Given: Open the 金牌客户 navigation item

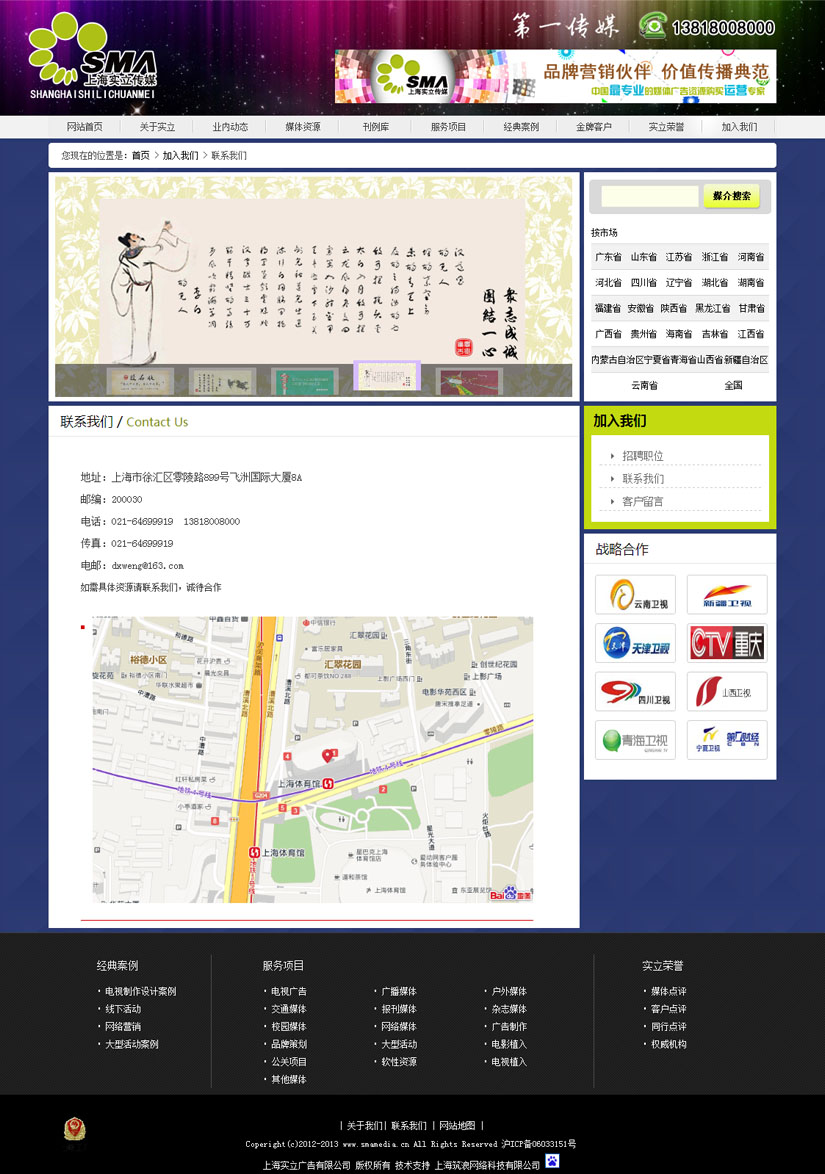Looking at the screenshot, I should tap(594, 127).
